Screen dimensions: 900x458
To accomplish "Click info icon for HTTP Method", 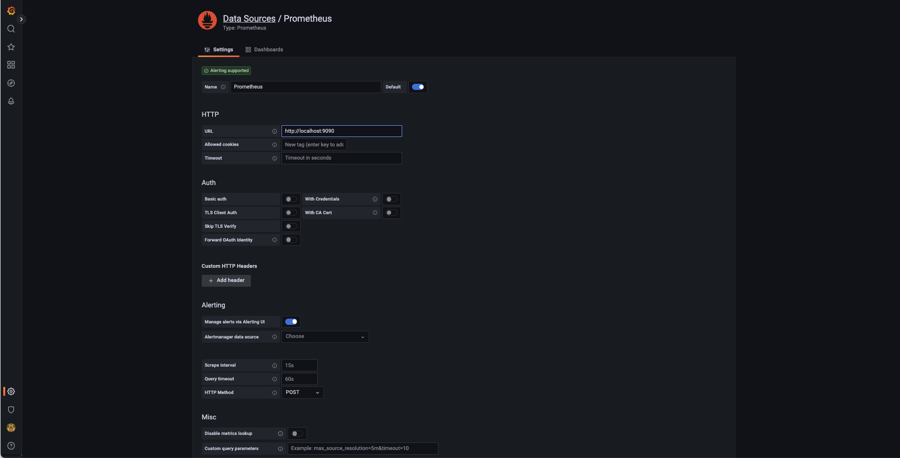I will (x=274, y=393).
